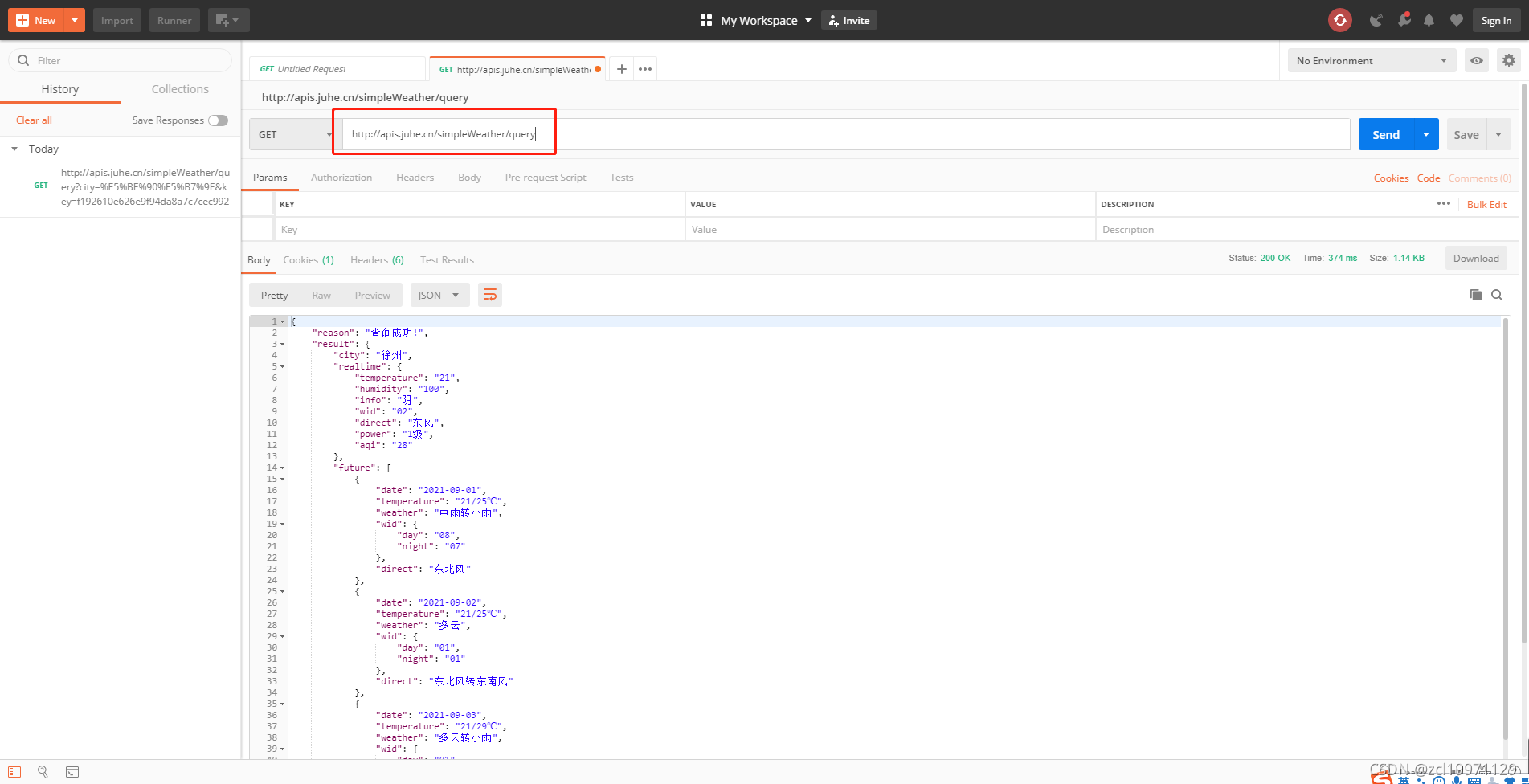Open the request Body tab
The height and width of the screenshot is (784, 1529).
point(469,177)
